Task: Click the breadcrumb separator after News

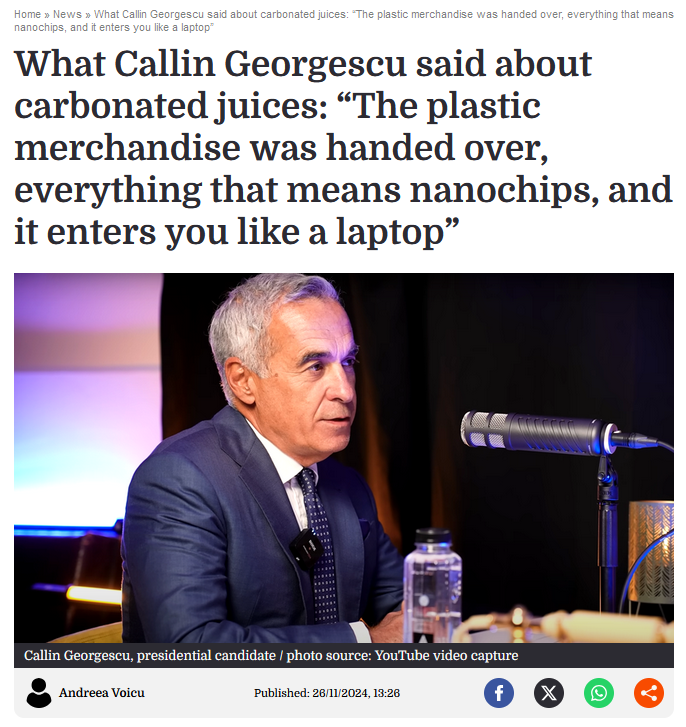Action: (88, 15)
